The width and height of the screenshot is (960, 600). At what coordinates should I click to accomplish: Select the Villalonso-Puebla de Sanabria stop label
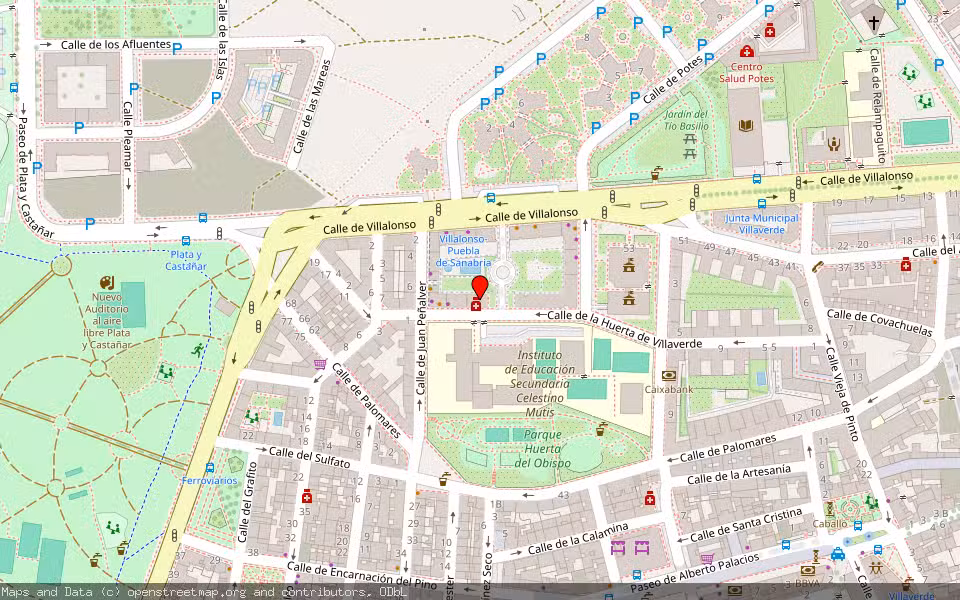(463, 250)
